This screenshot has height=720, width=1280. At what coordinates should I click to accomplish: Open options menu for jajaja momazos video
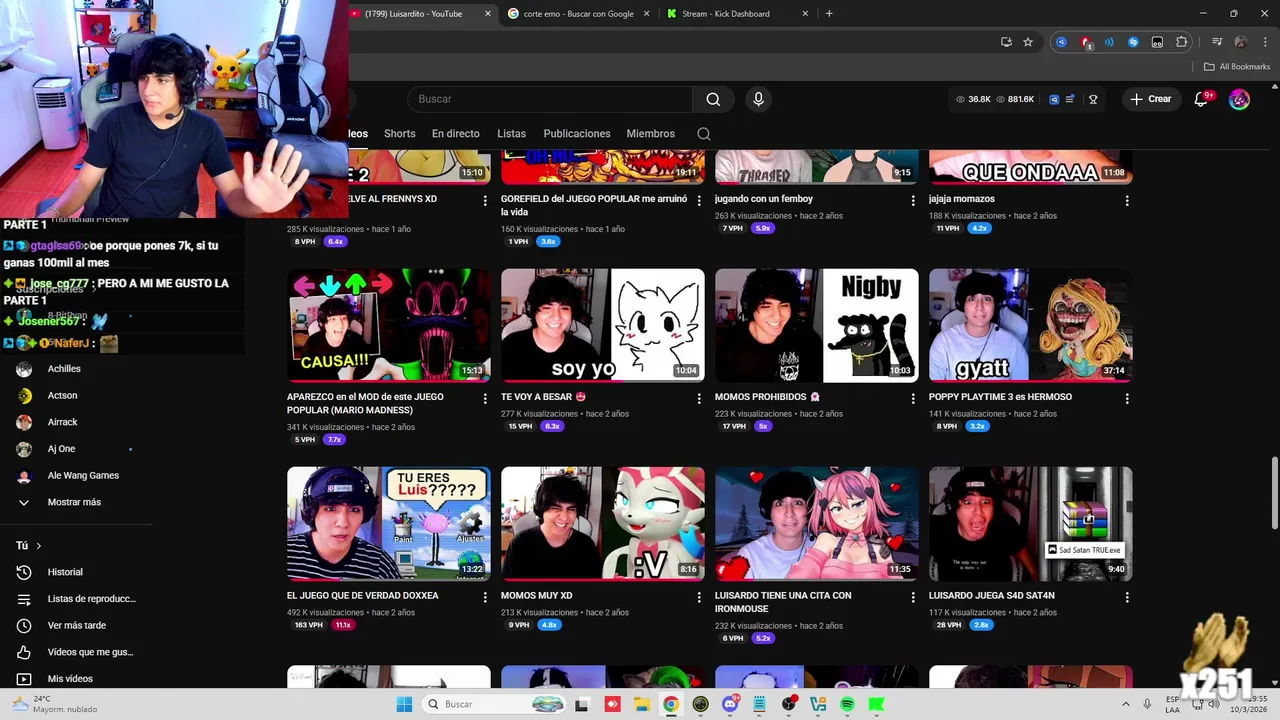coord(1127,200)
